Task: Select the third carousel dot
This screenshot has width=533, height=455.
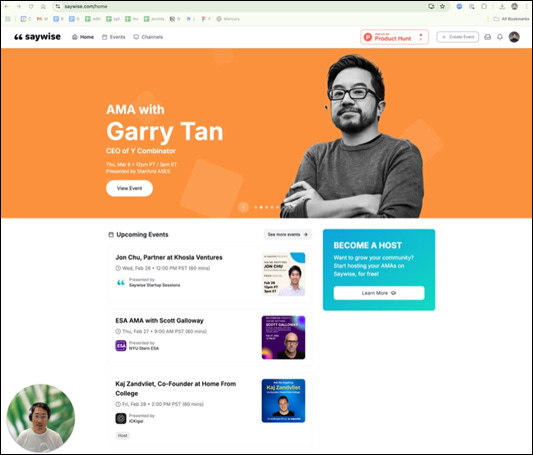Action: [x=266, y=207]
